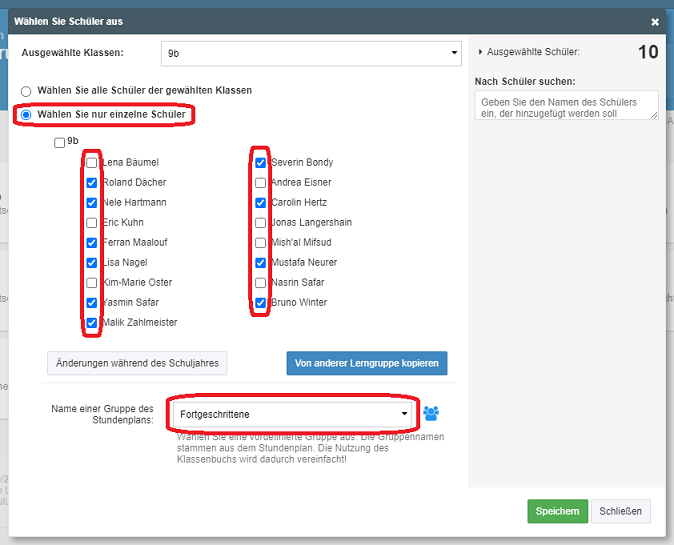Expand the Ausgewählte Schüler triangle

point(480,52)
